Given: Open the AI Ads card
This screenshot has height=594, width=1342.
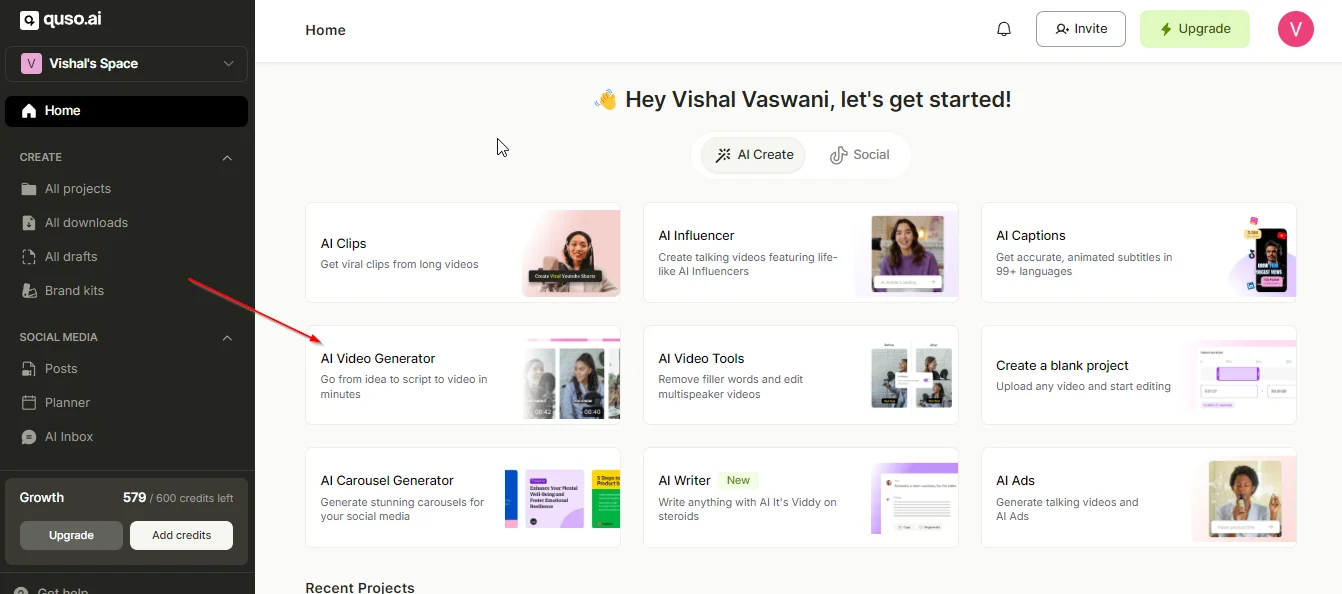Looking at the screenshot, I should (x=1138, y=497).
